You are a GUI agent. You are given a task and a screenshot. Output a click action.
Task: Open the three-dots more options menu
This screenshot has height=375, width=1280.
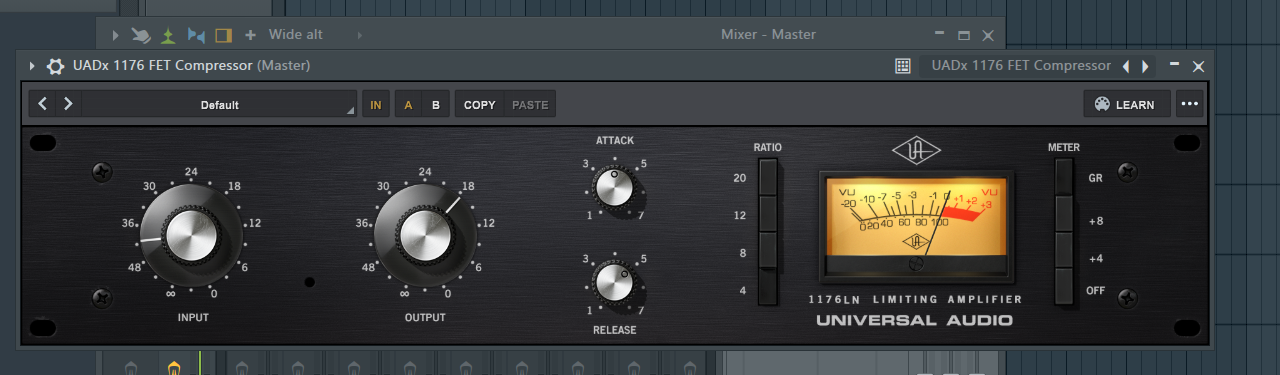pyautogui.click(x=1189, y=104)
